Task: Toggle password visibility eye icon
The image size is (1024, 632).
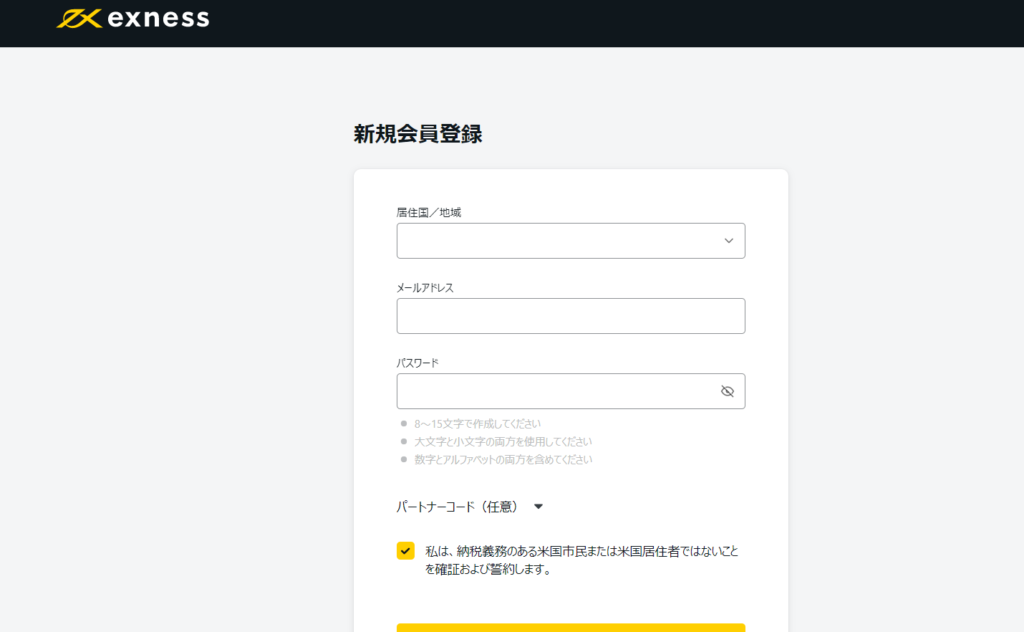Action: [727, 391]
